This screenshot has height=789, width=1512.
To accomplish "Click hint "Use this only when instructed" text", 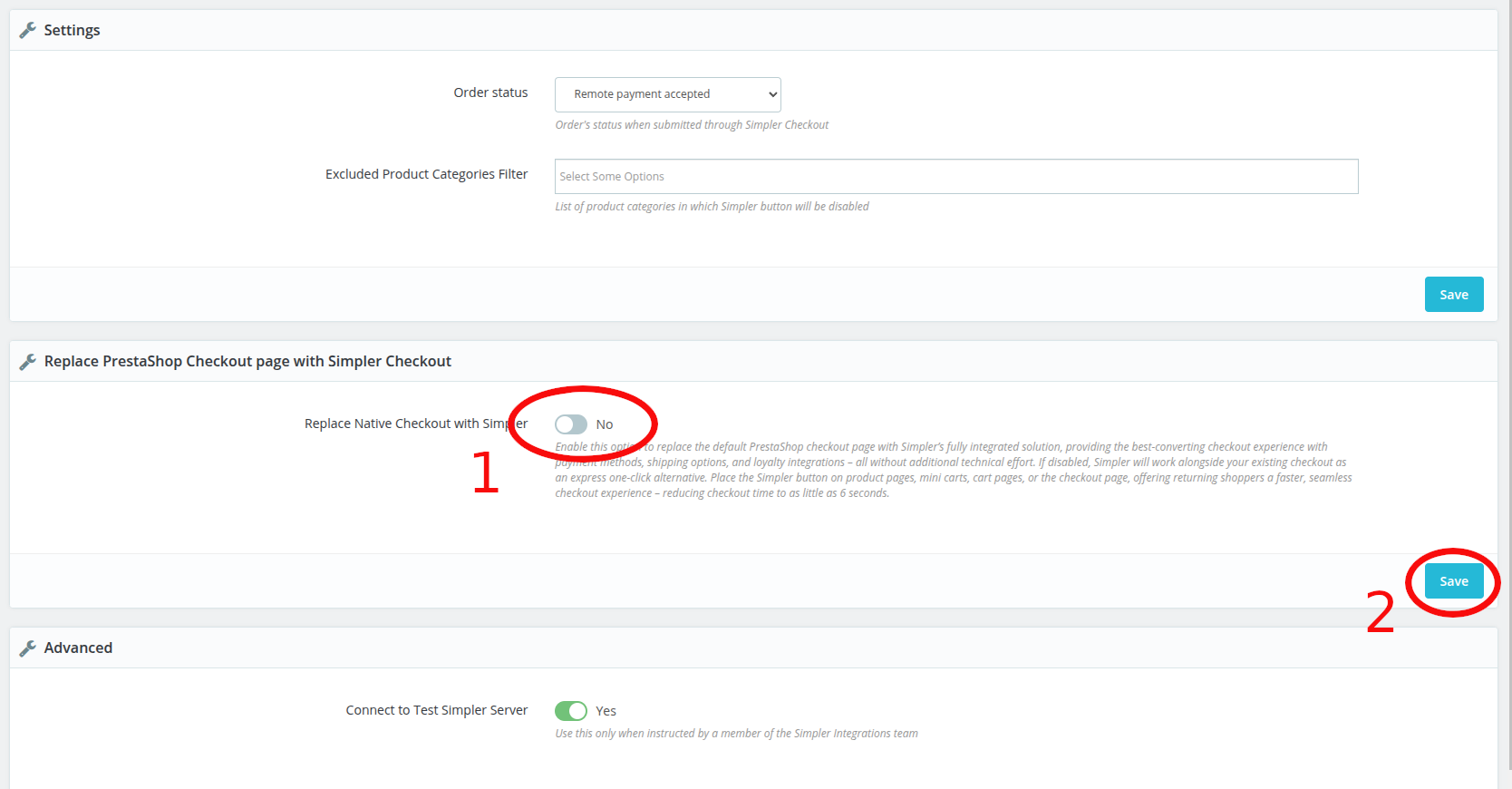I will pyautogui.click(x=736, y=734).
